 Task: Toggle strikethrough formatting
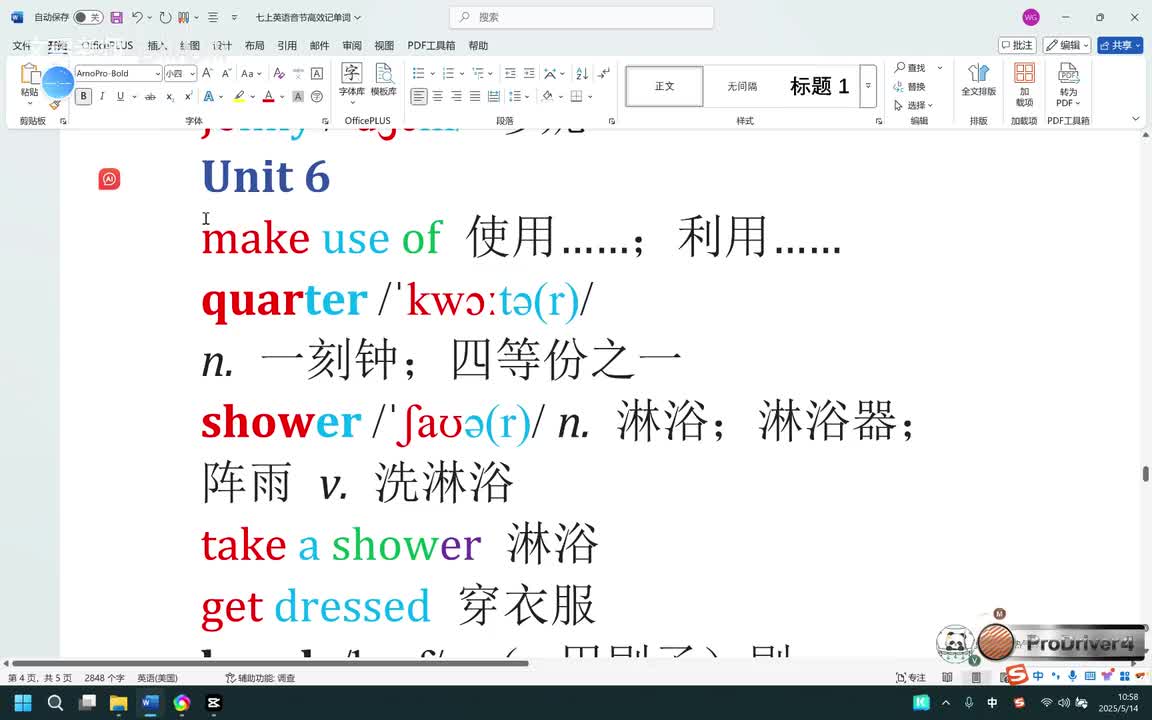coord(150,96)
